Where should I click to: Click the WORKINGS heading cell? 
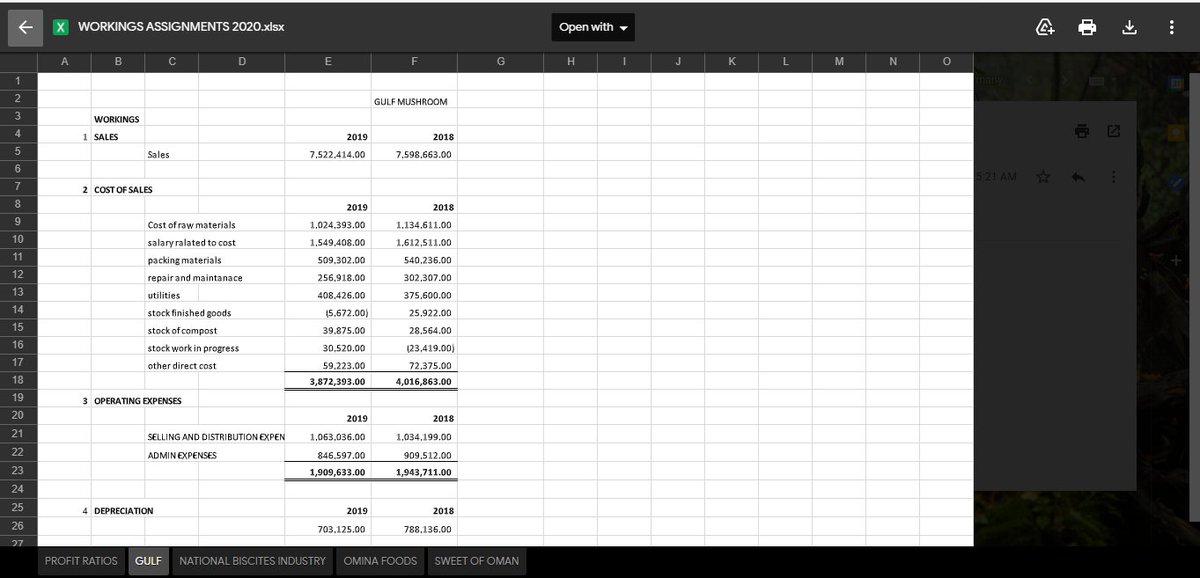(116, 120)
